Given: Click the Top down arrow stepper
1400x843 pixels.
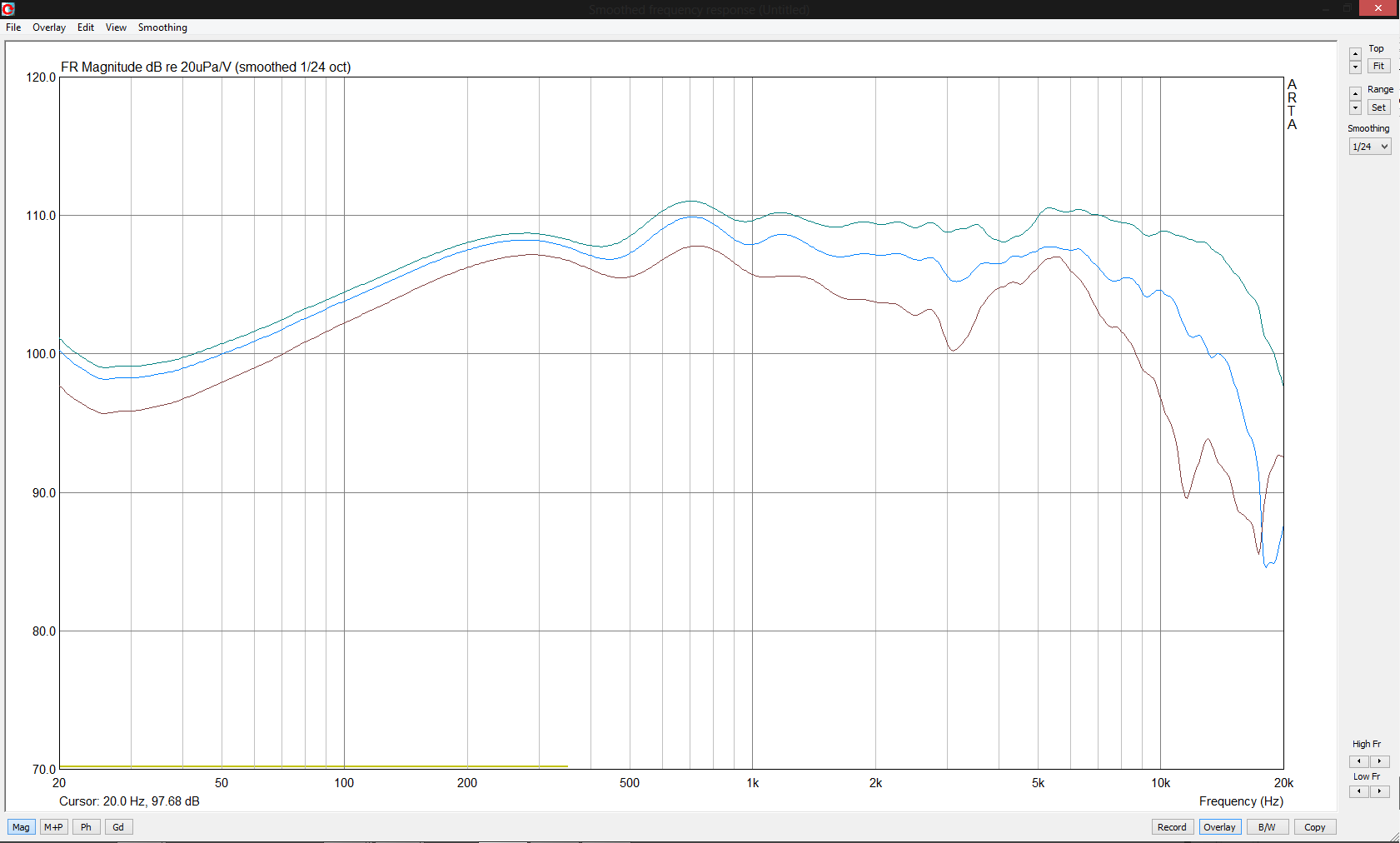Looking at the screenshot, I should [x=1355, y=67].
